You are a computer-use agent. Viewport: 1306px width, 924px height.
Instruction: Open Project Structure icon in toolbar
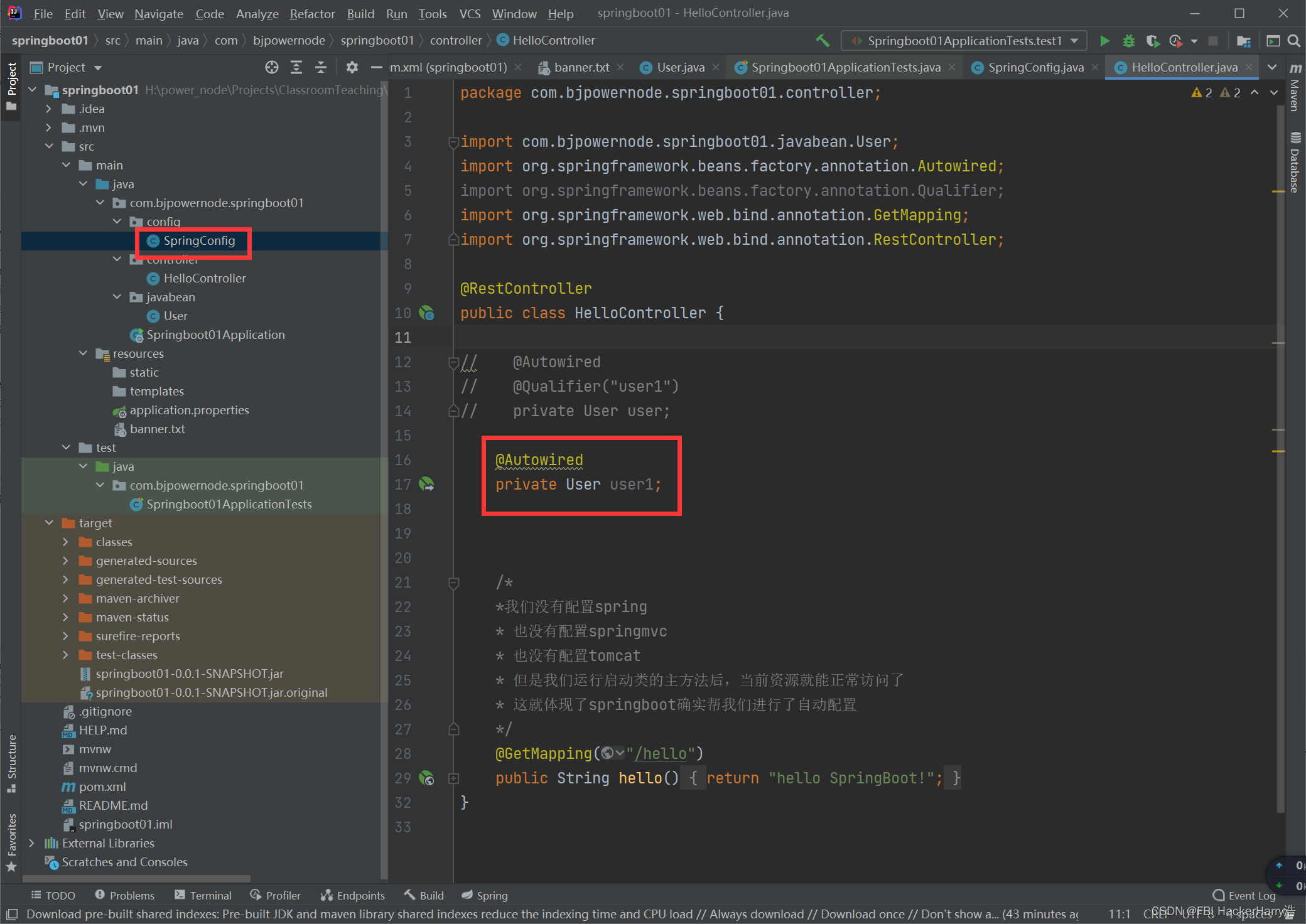coord(1243,41)
